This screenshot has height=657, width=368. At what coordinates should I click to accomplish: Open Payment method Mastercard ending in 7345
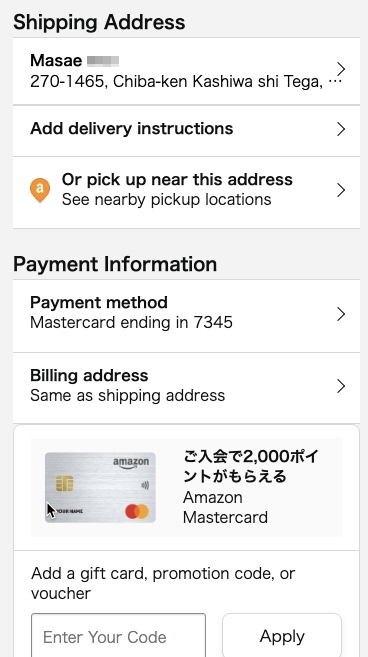[187, 316]
